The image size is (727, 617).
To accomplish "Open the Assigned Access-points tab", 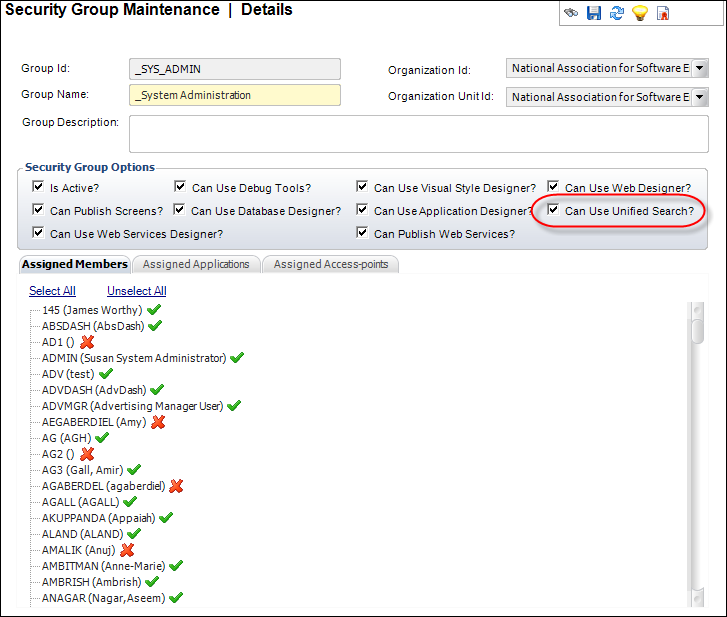I will [x=331, y=264].
